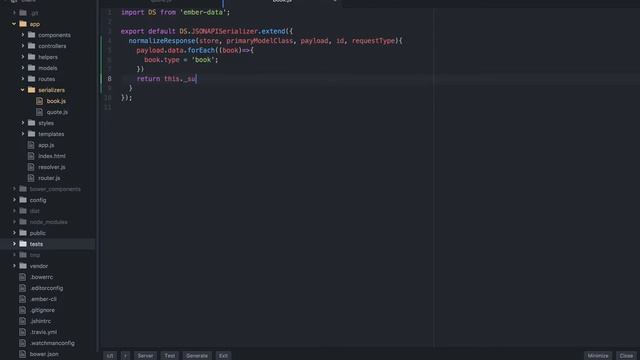Click the quote.js file icon

click(39, 112)
